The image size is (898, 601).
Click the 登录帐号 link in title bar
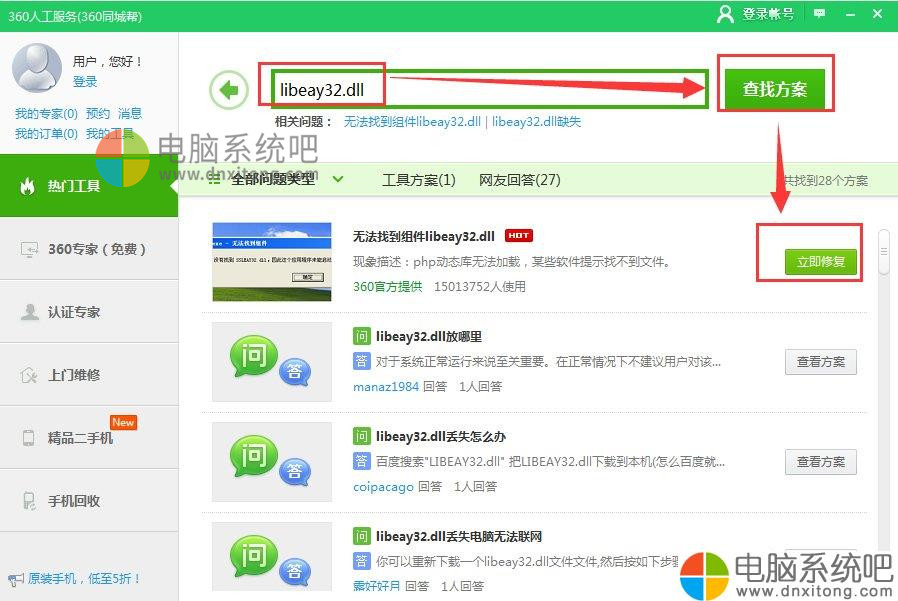(768, 14)
